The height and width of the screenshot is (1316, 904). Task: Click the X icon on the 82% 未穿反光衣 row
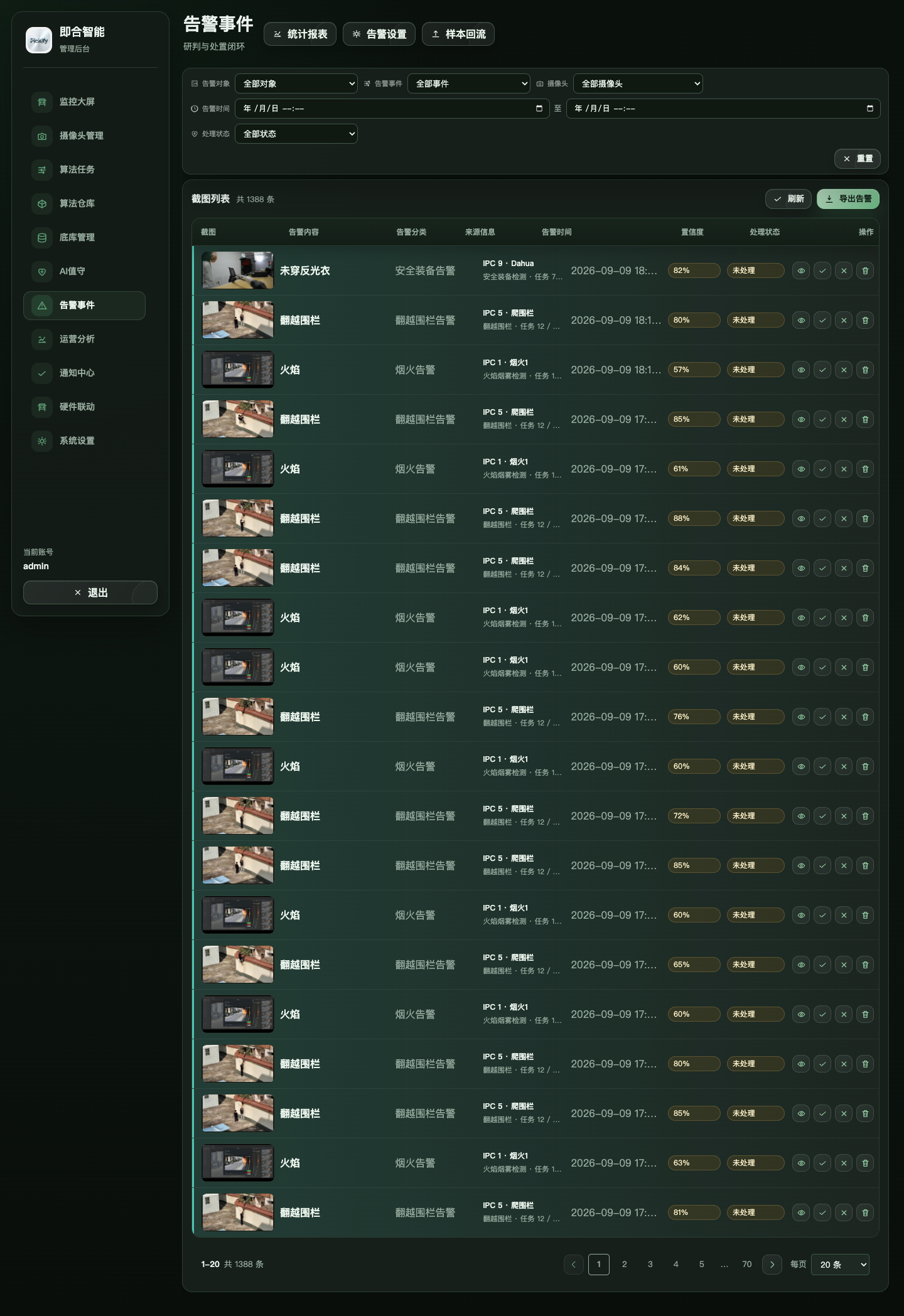(844, 270)
